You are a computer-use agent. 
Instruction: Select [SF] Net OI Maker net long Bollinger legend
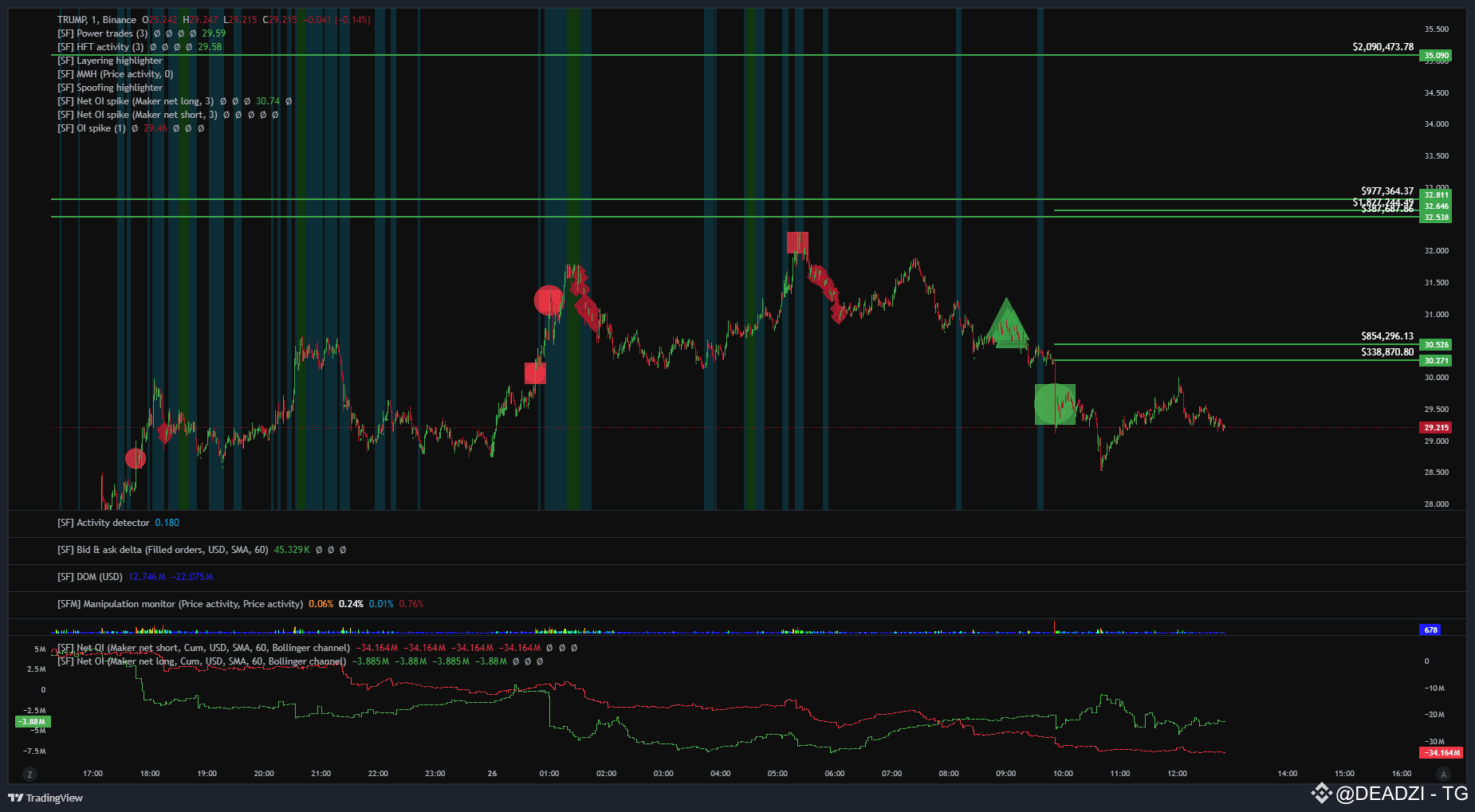click(202, 661)
